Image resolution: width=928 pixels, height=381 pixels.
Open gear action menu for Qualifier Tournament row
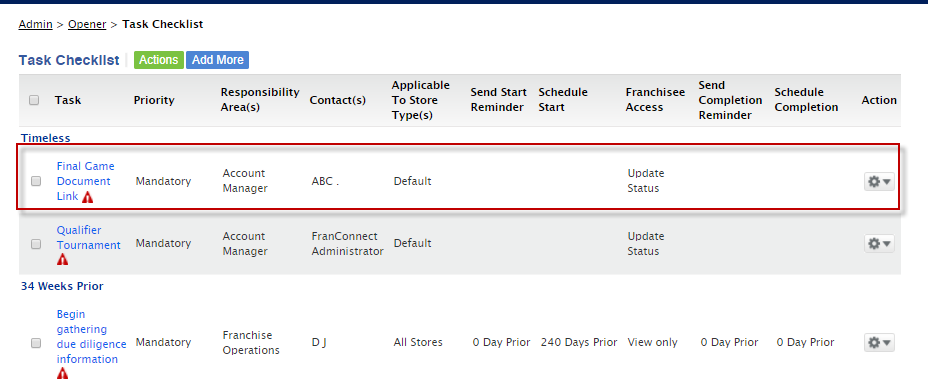coord(879,244)
